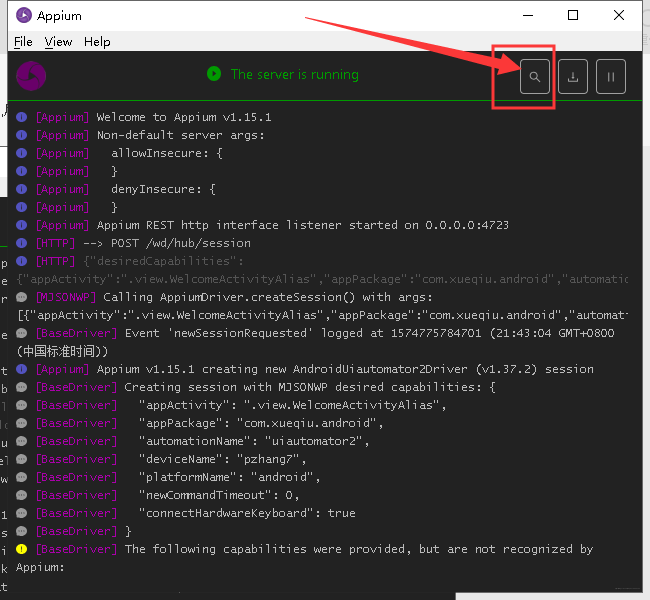The image size is (650, 600).
Task: Pause the Appium server with the pause button
Action: click(611, 77)
